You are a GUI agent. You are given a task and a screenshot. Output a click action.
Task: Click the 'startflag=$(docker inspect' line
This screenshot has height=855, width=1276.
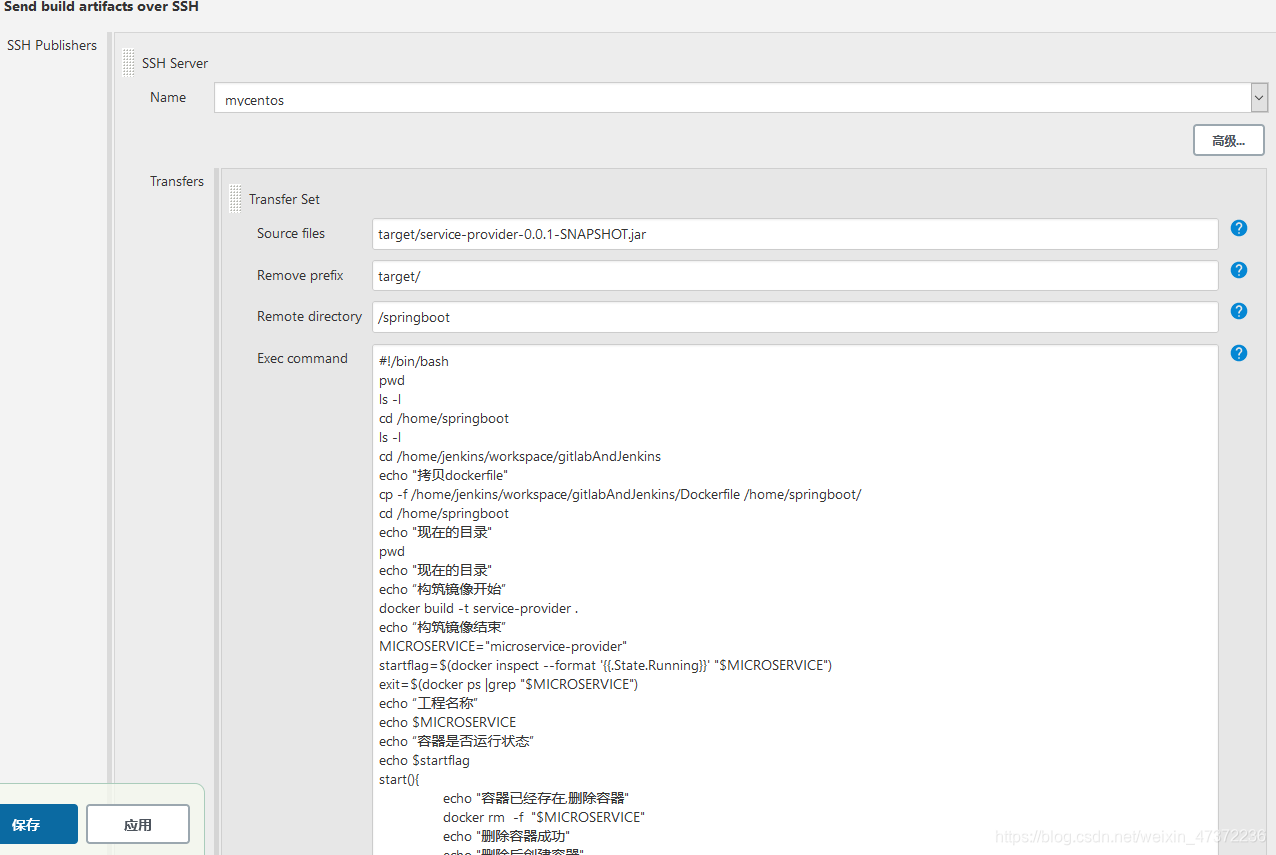coord(605,665)
